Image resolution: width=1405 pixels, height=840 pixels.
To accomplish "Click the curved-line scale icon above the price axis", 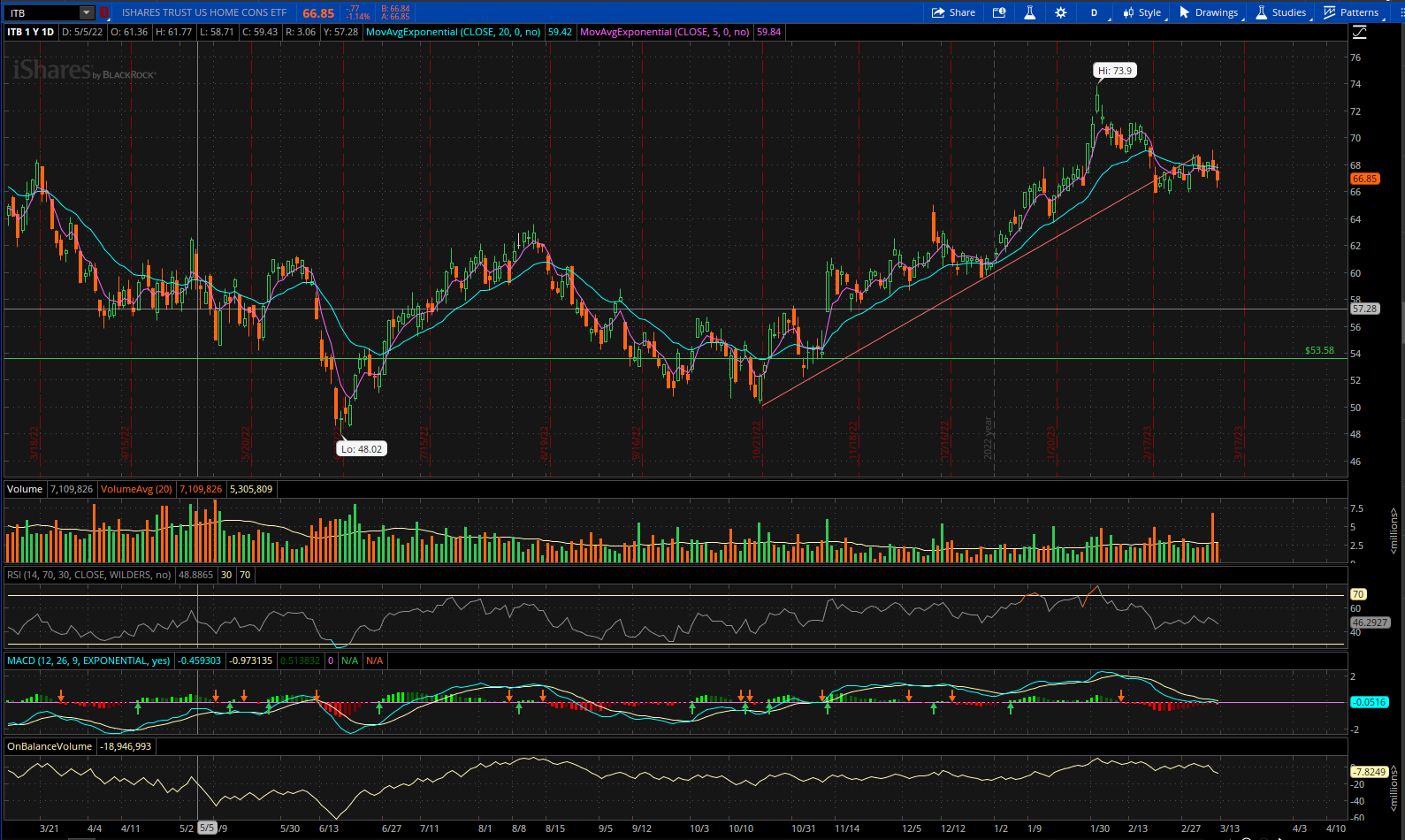I will click(1360, 32).
